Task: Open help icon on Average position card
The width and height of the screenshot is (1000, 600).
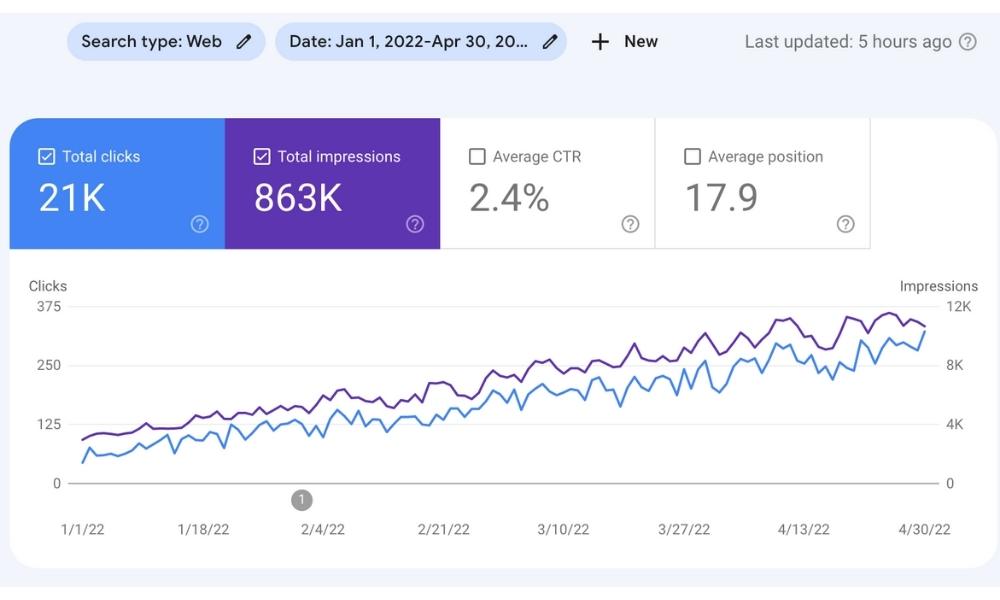Action: point(846,224)
